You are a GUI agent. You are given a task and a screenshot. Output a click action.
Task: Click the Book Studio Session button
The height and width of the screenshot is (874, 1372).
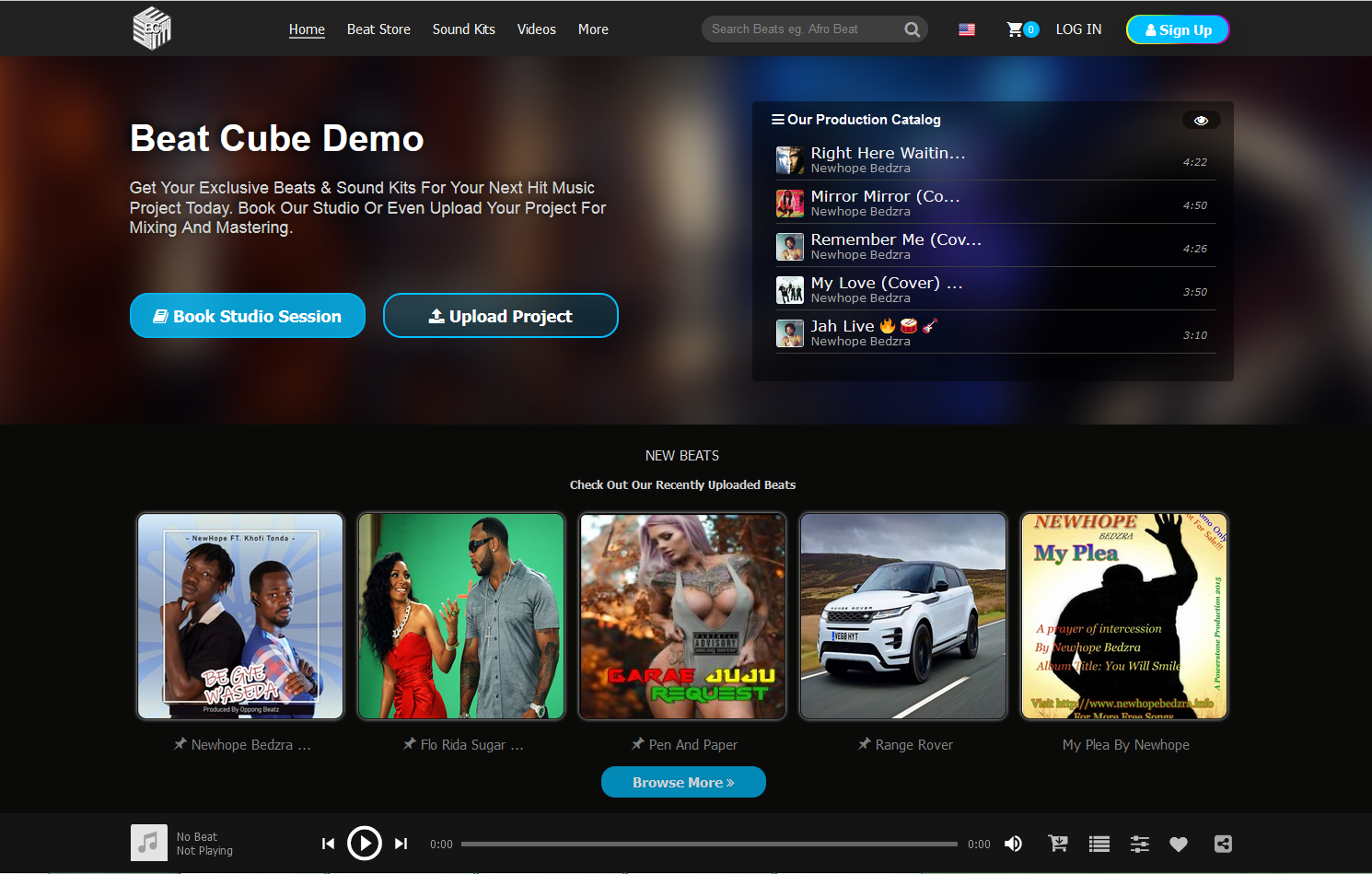(248, 316)
